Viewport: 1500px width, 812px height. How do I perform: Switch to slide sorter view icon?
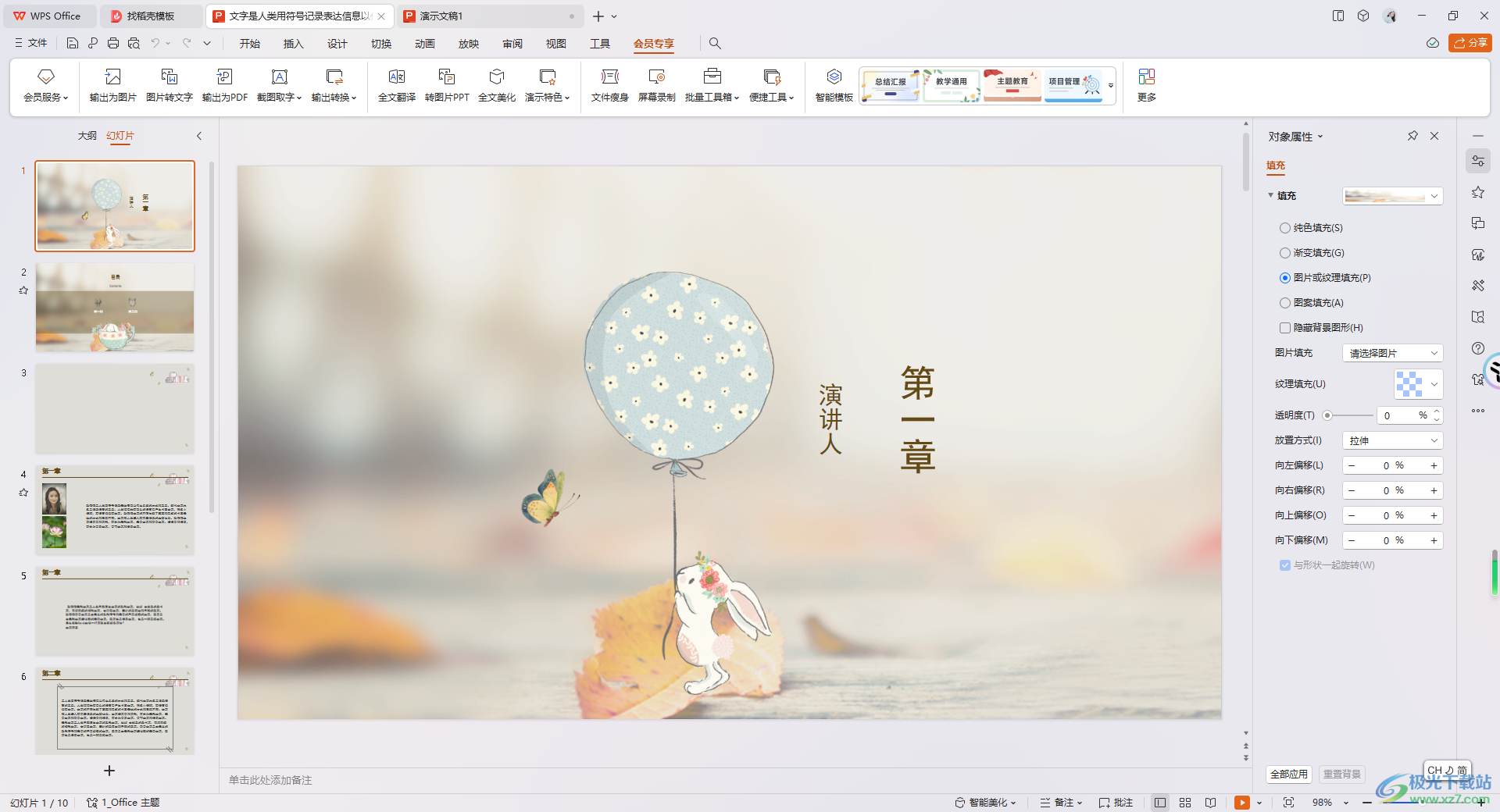coord(1185,803)
